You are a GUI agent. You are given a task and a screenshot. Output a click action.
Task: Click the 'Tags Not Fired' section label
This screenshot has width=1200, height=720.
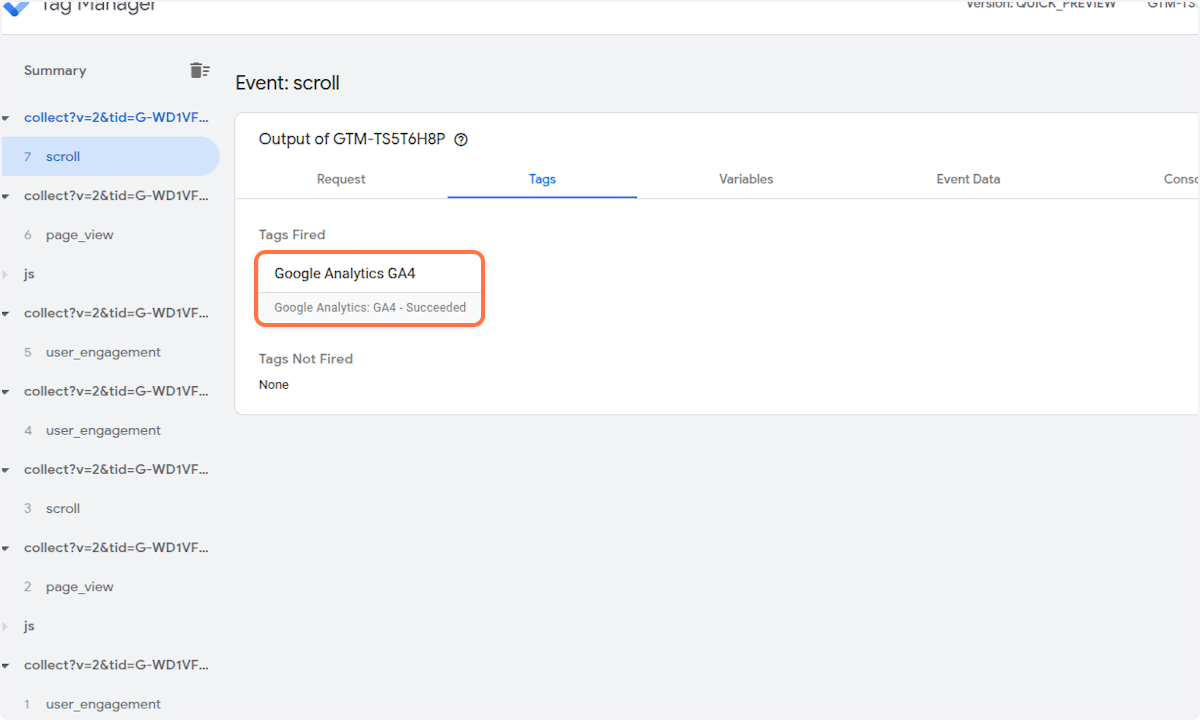coord(306,359)
